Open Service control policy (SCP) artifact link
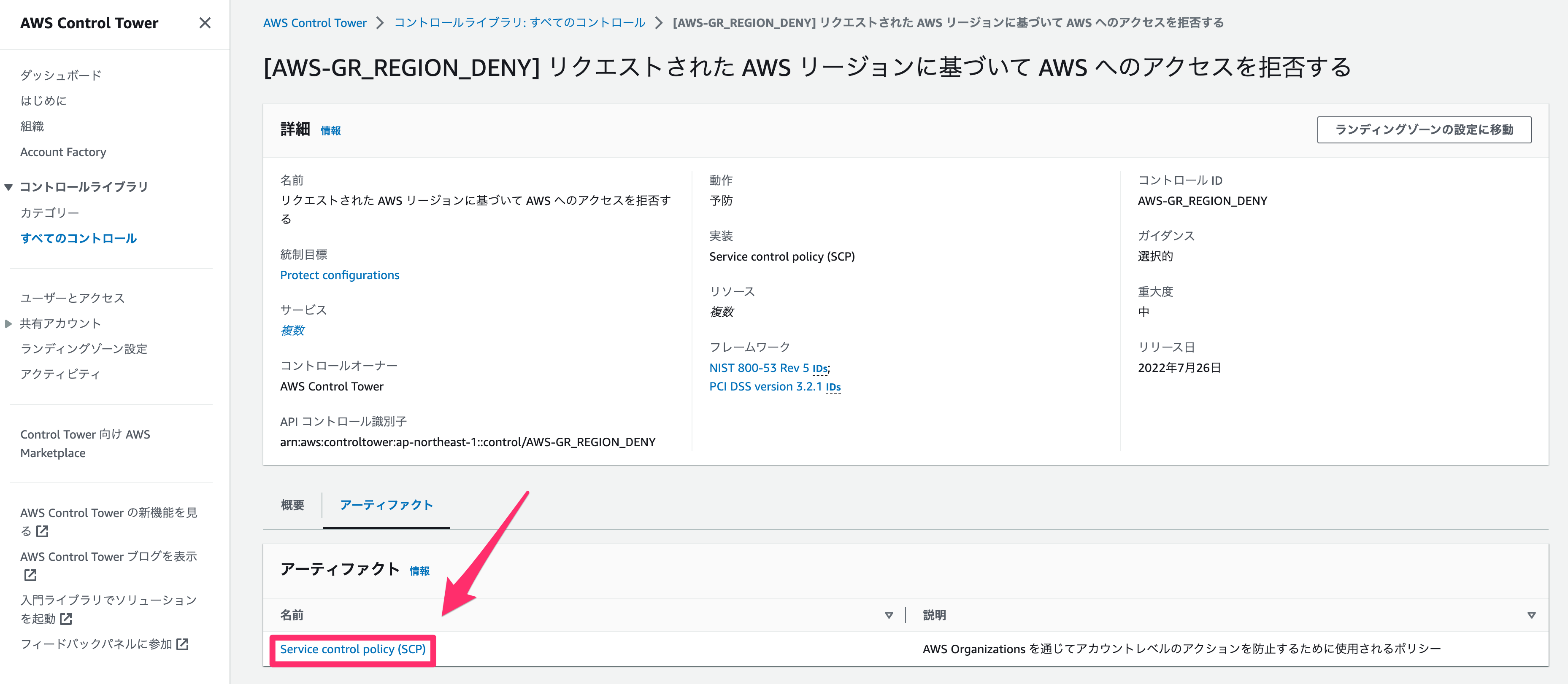 point(352,649)
